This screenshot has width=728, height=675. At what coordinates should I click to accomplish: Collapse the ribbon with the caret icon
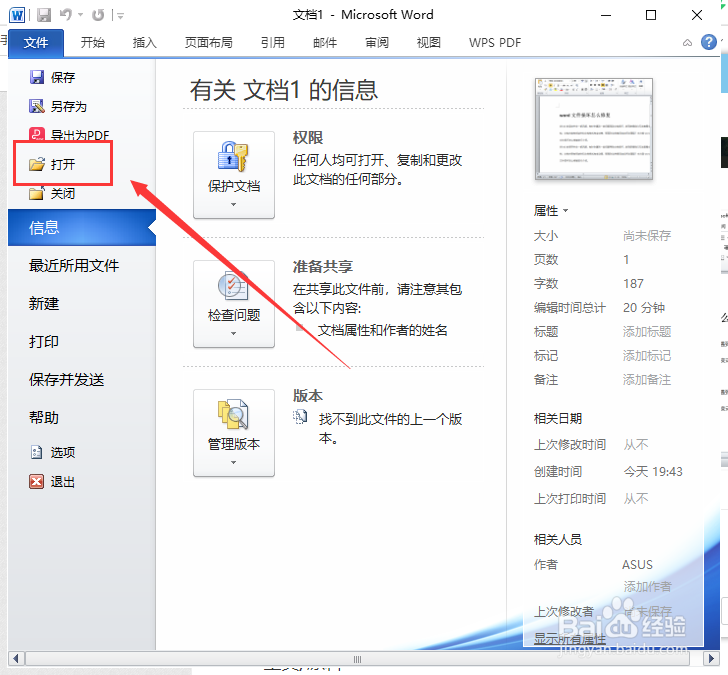(x=687, y=43)
